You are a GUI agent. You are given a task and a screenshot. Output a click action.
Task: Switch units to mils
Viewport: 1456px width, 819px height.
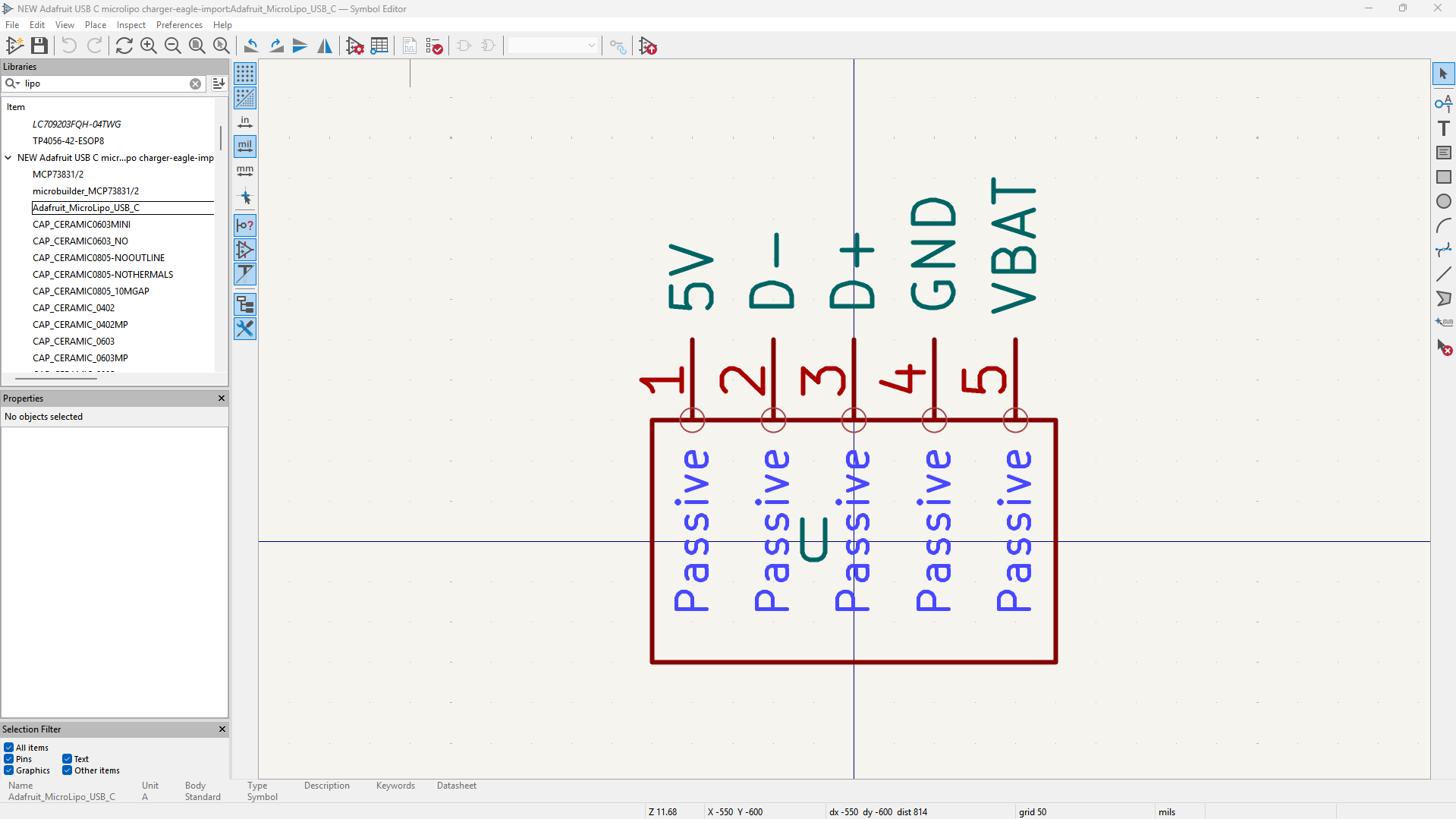point(245,146)
